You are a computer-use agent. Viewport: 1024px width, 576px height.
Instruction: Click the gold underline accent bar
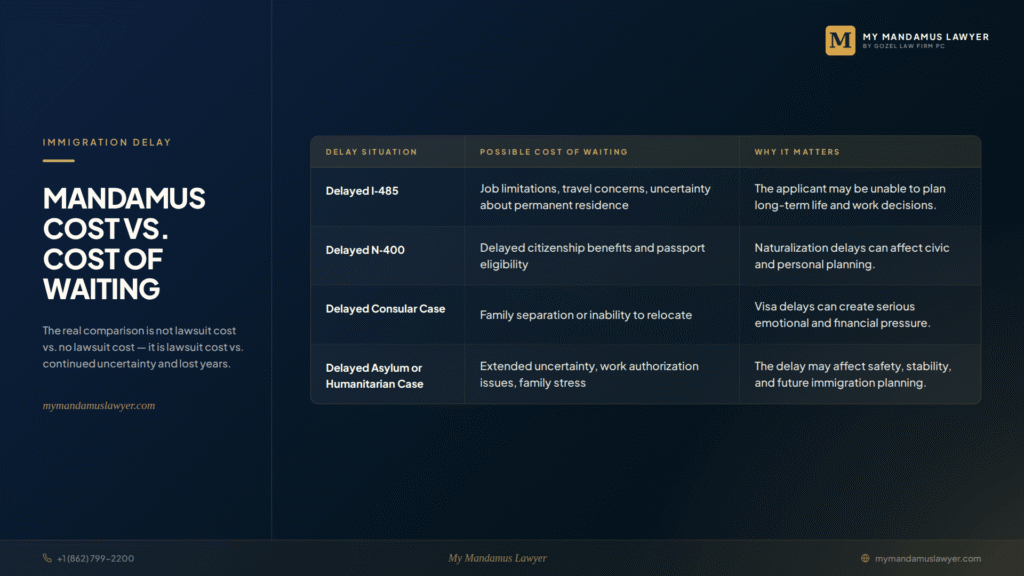click(x=59, y=161)
